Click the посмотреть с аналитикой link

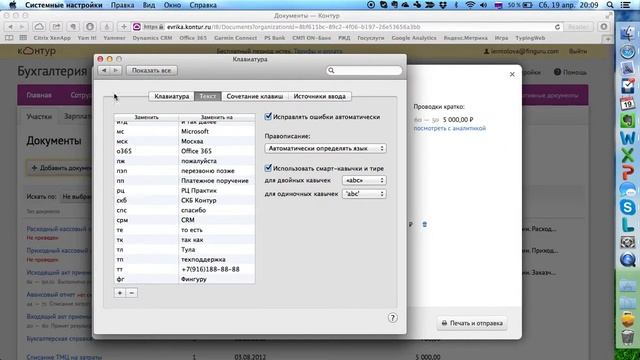point(449,128)
